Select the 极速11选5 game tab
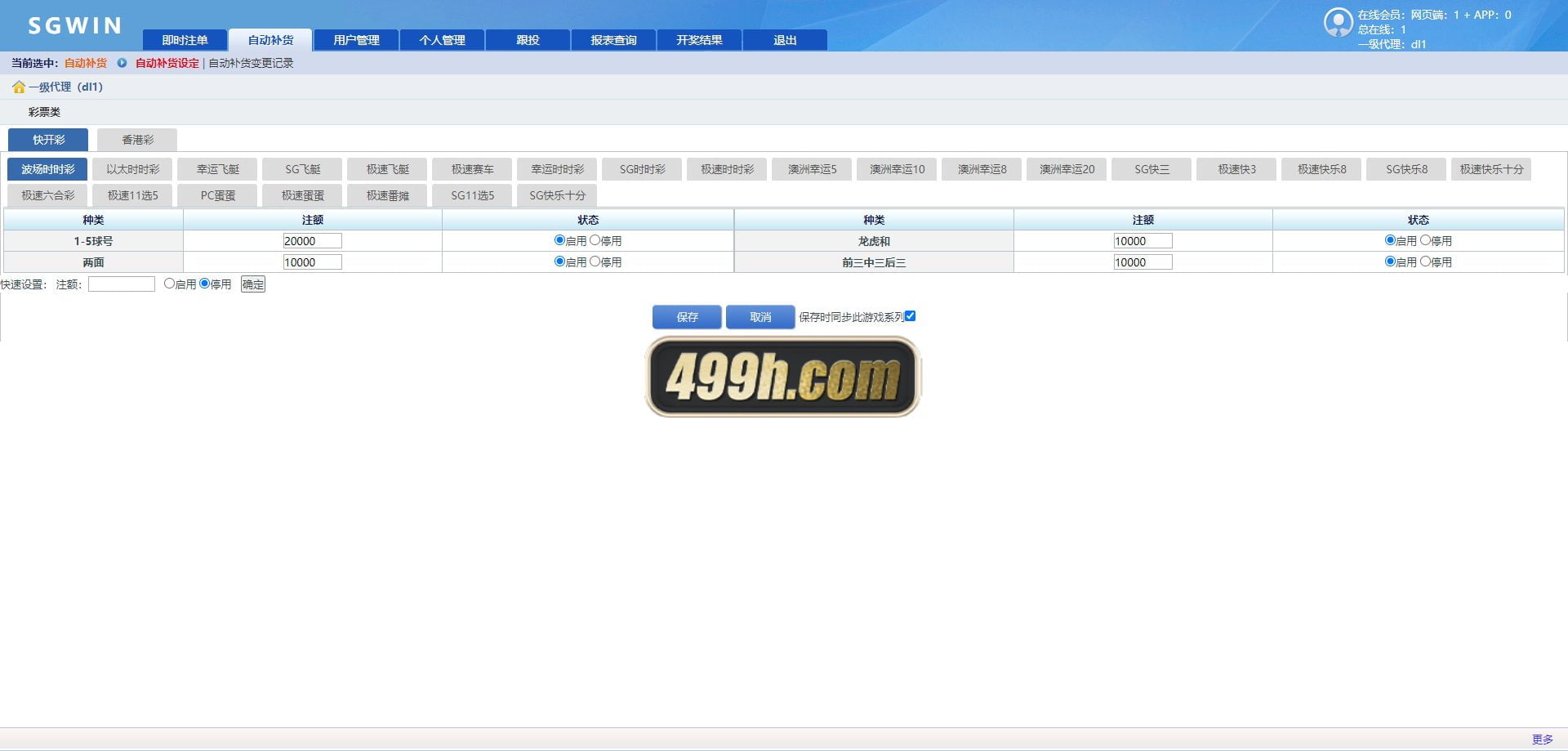 (x=132, y=195)
